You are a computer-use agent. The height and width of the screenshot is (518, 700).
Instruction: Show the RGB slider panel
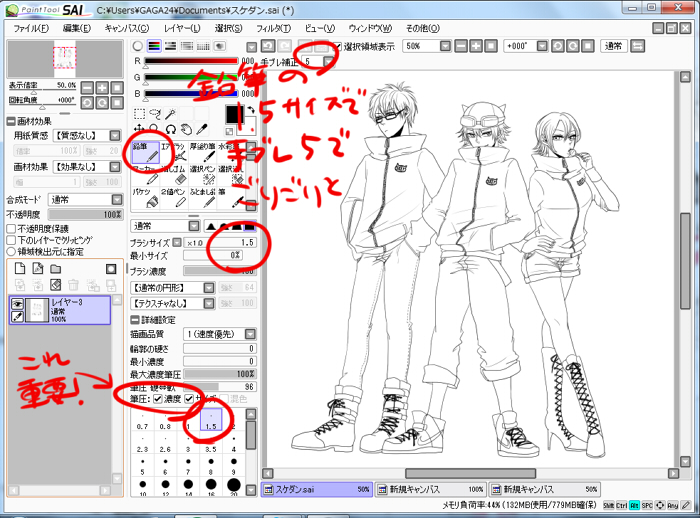click(x=154, y=46)
